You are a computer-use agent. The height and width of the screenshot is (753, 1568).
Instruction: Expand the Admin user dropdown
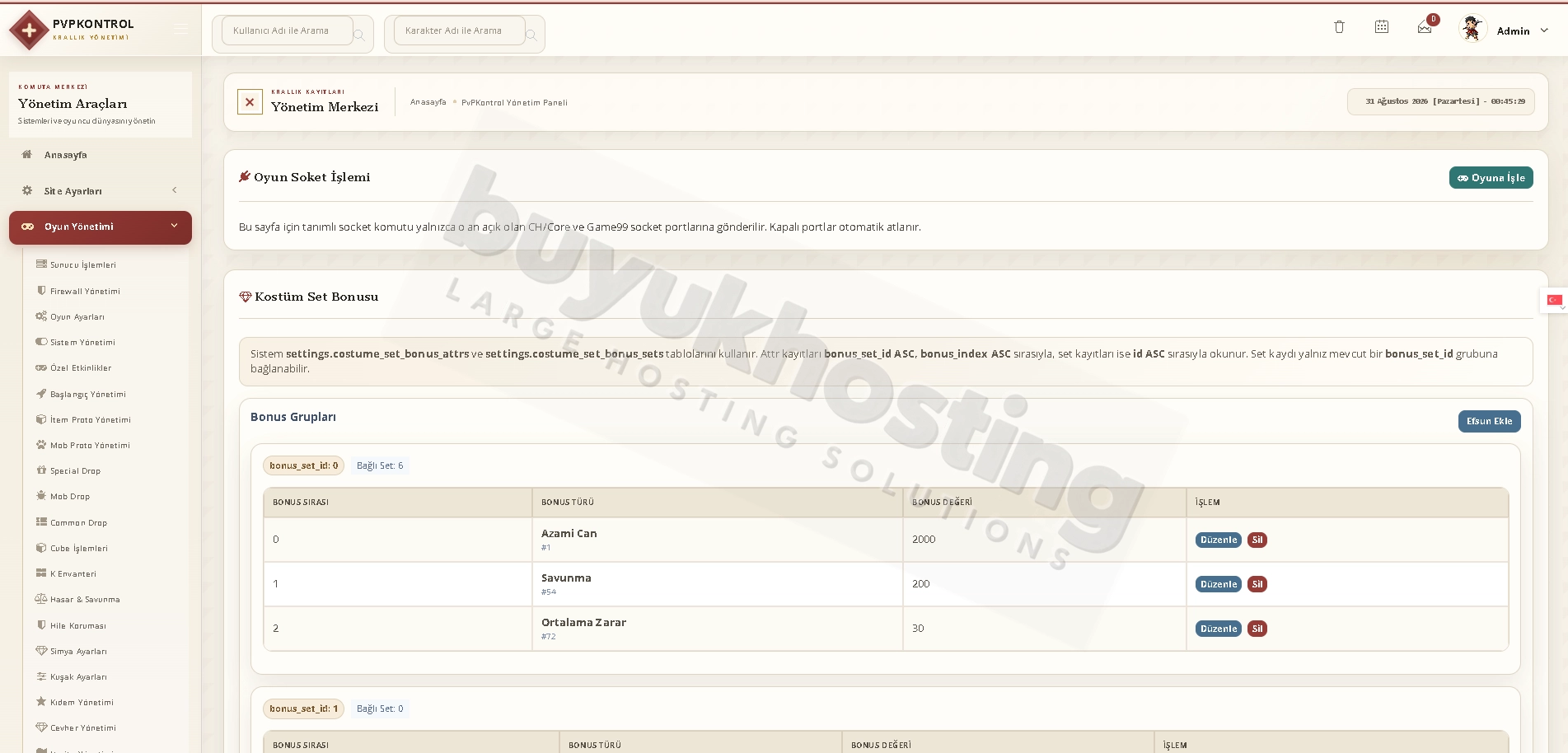click(x=1544, y=30)
